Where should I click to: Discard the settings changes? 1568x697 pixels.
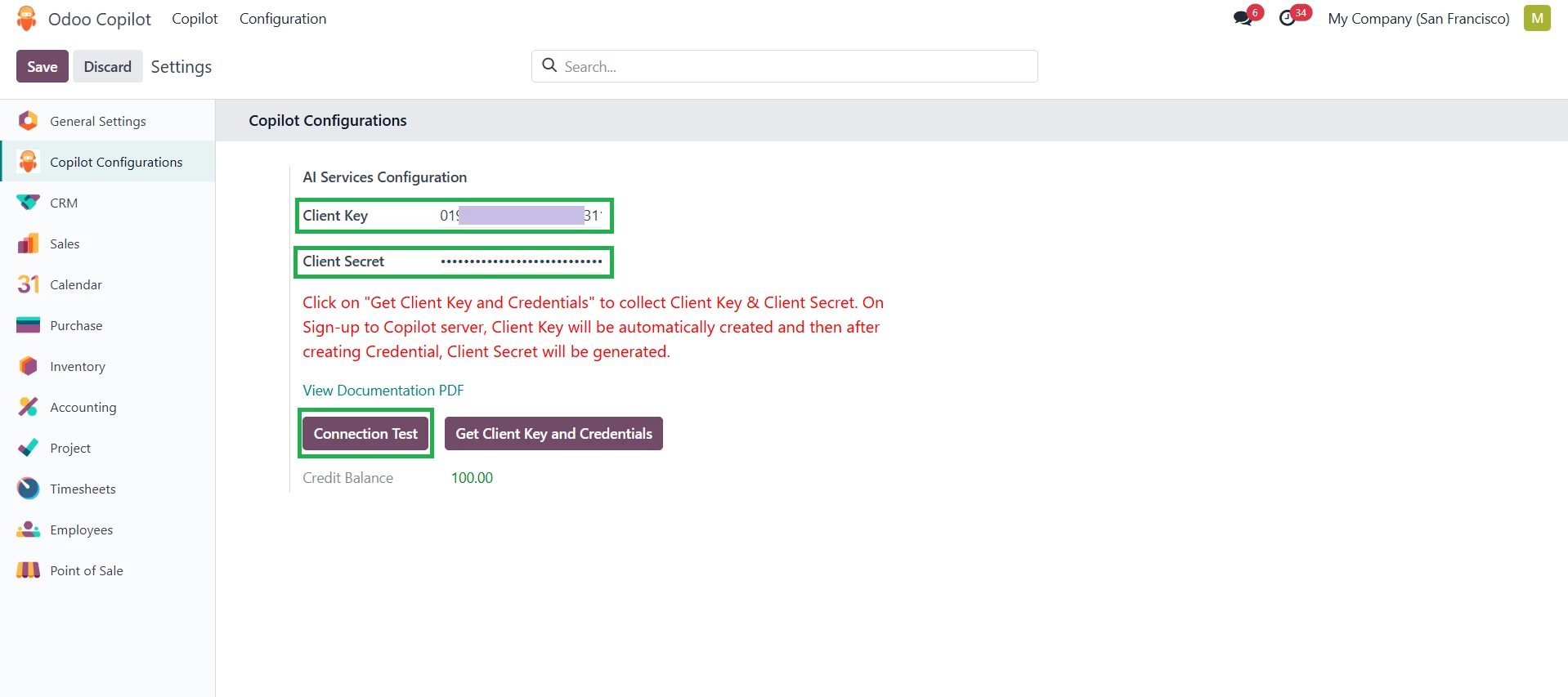[x=107, y=66]
